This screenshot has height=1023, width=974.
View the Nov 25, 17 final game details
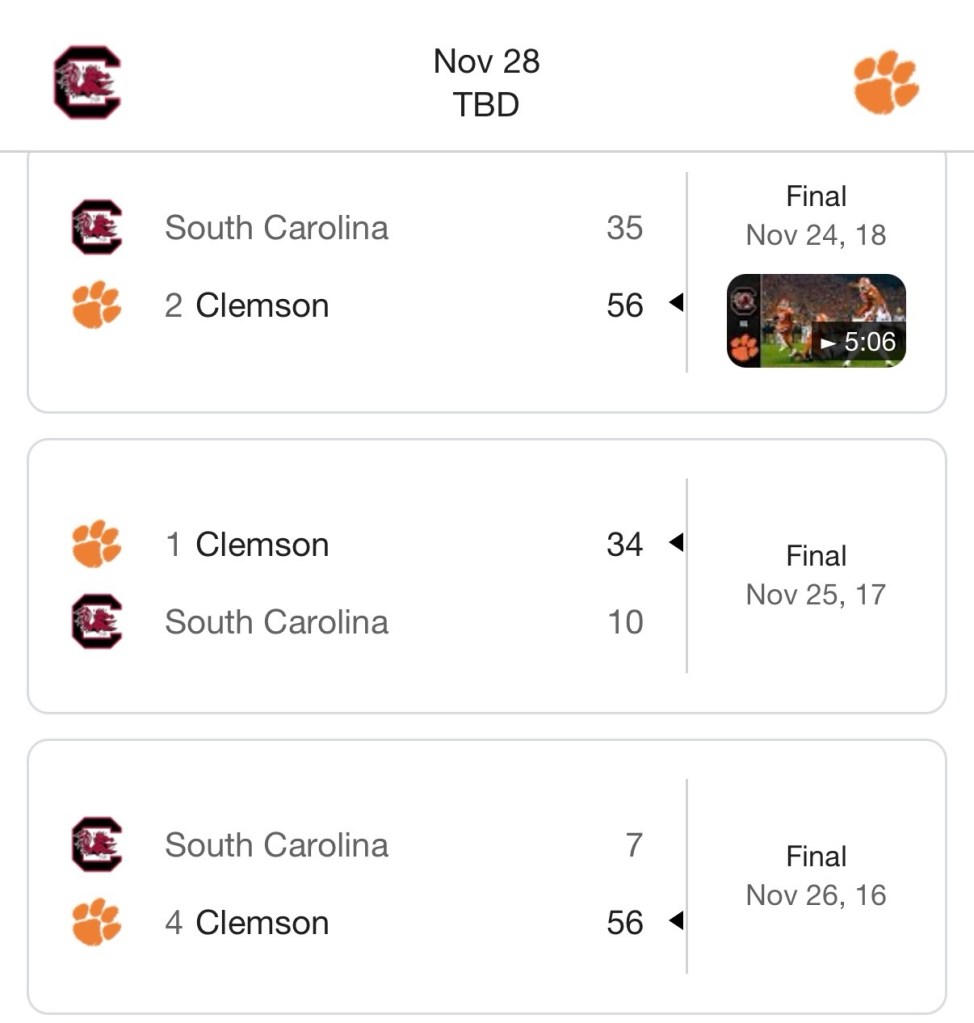coord(816,575)
